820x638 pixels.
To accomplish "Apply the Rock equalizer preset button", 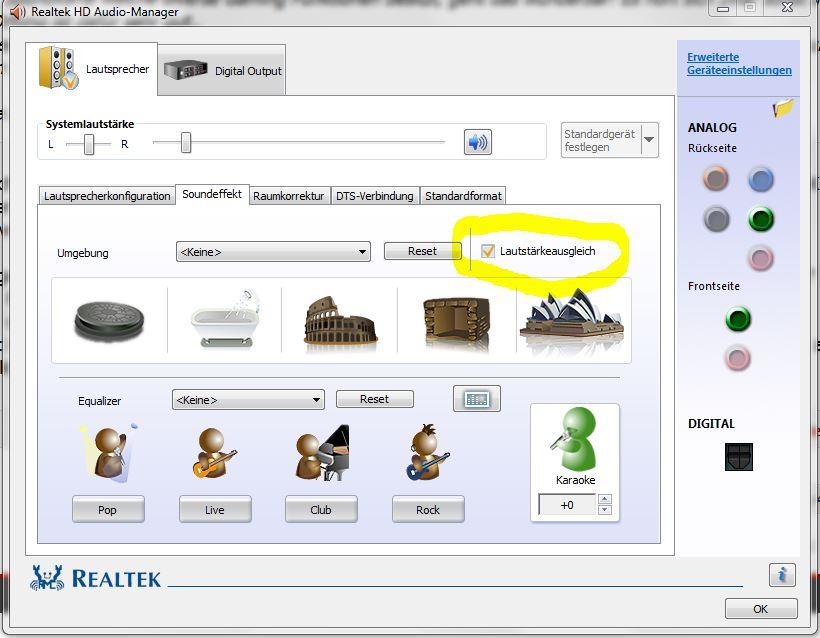I will (x=428, y=509).
